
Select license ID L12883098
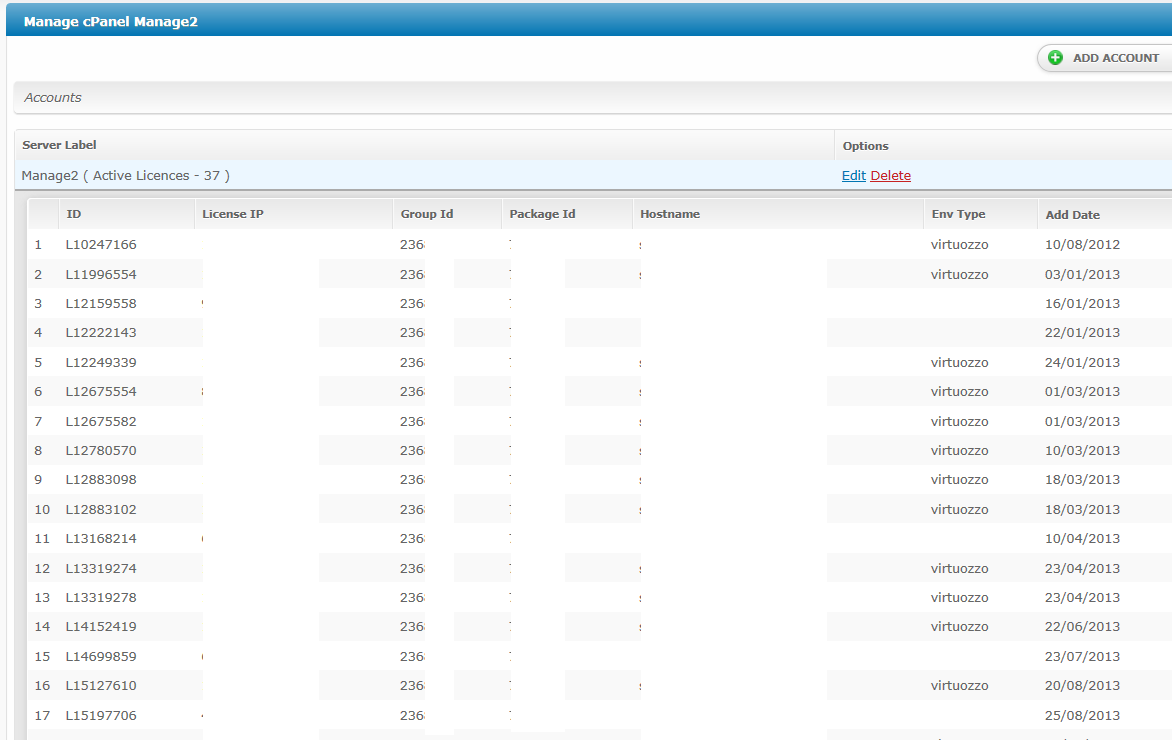(101, 480)
